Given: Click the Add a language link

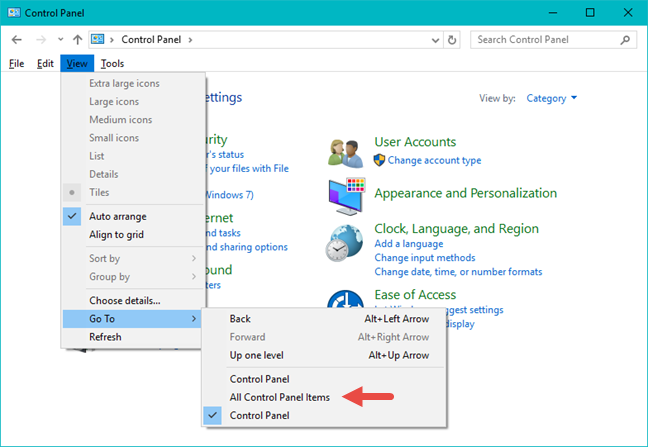Looking at the screenshot, I should 410,244.
